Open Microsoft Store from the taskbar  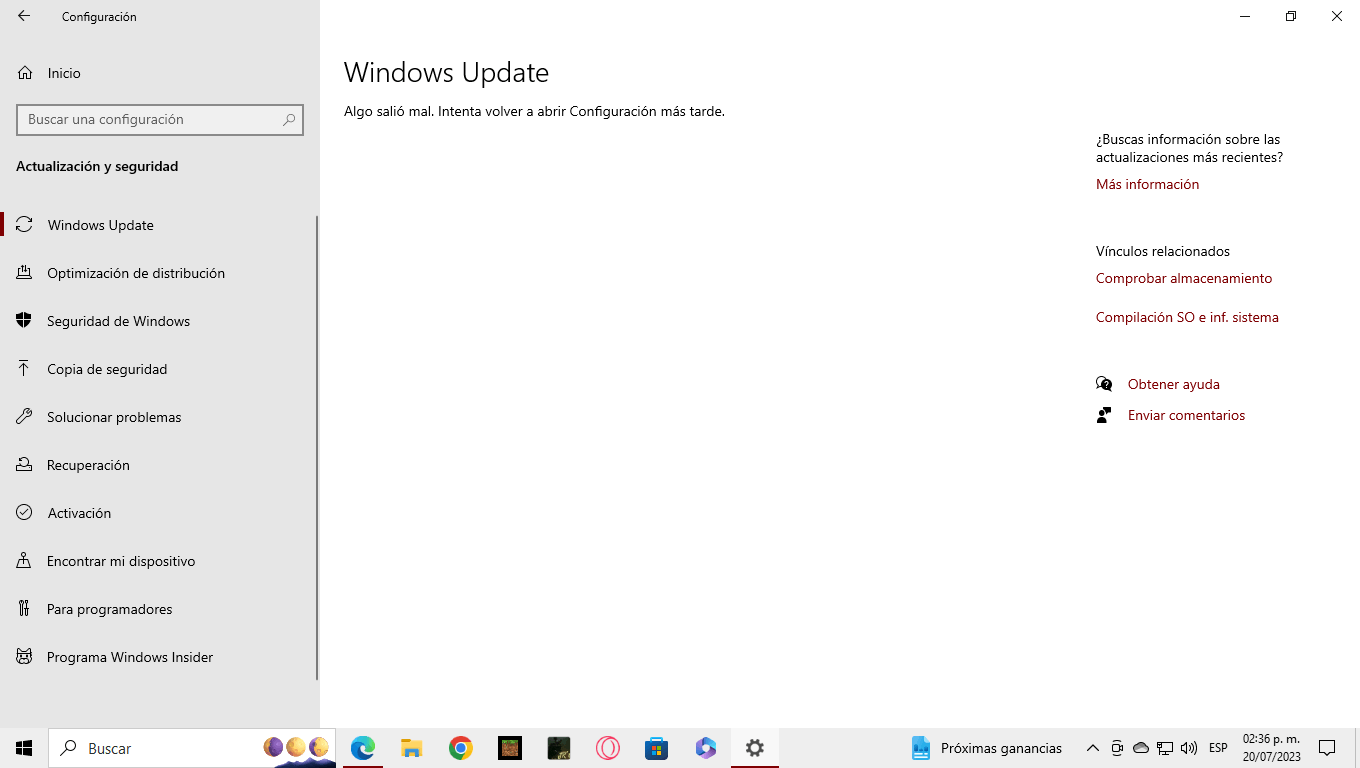(656, 748)
